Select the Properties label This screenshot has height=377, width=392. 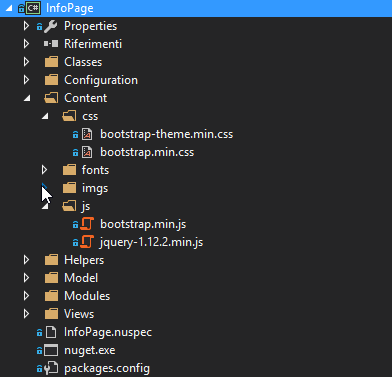pyautogui.click(x=90, y=26)
